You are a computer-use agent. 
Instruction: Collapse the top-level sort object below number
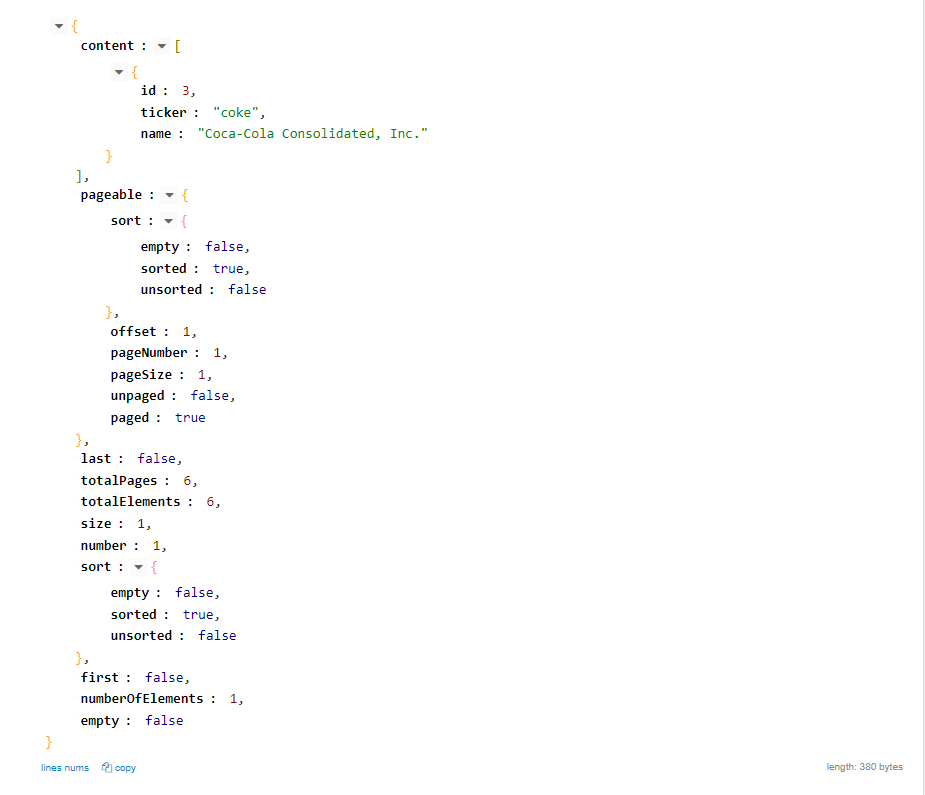pos(139,567)
